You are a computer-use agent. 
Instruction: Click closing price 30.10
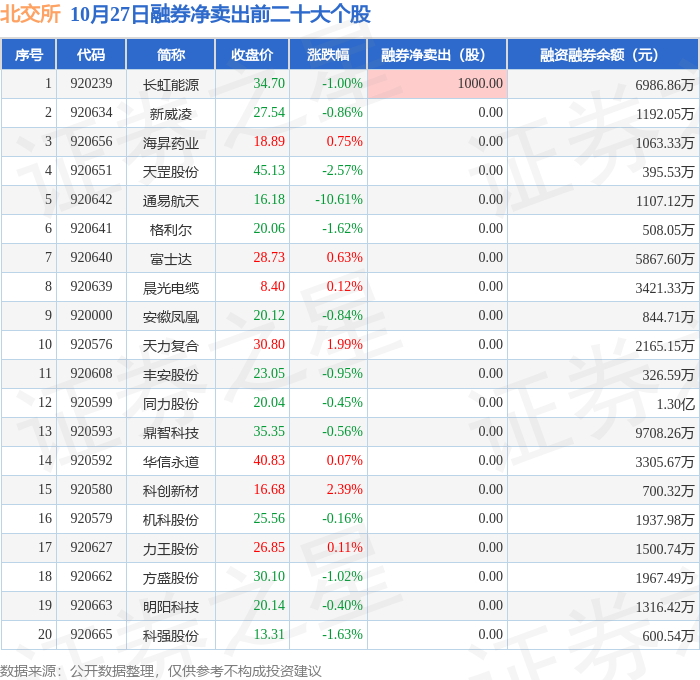269,577
